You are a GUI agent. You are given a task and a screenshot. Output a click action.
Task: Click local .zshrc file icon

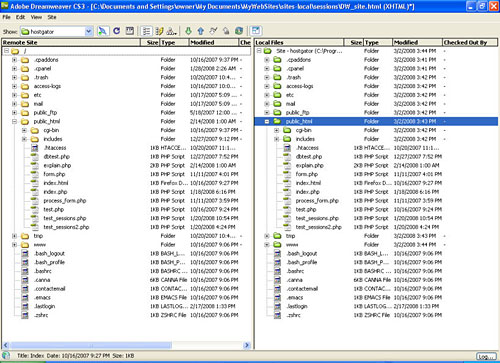click(x=277, y=315)
